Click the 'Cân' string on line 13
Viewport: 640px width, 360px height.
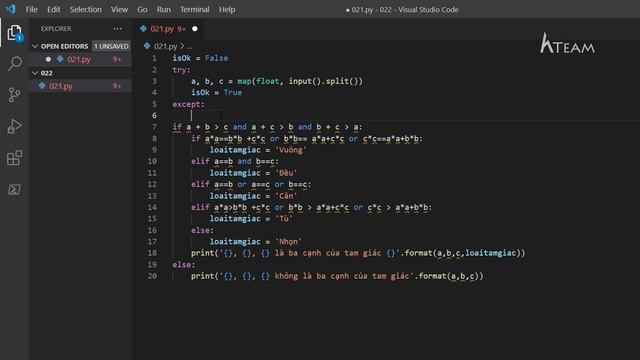click(x=286, y=196)
